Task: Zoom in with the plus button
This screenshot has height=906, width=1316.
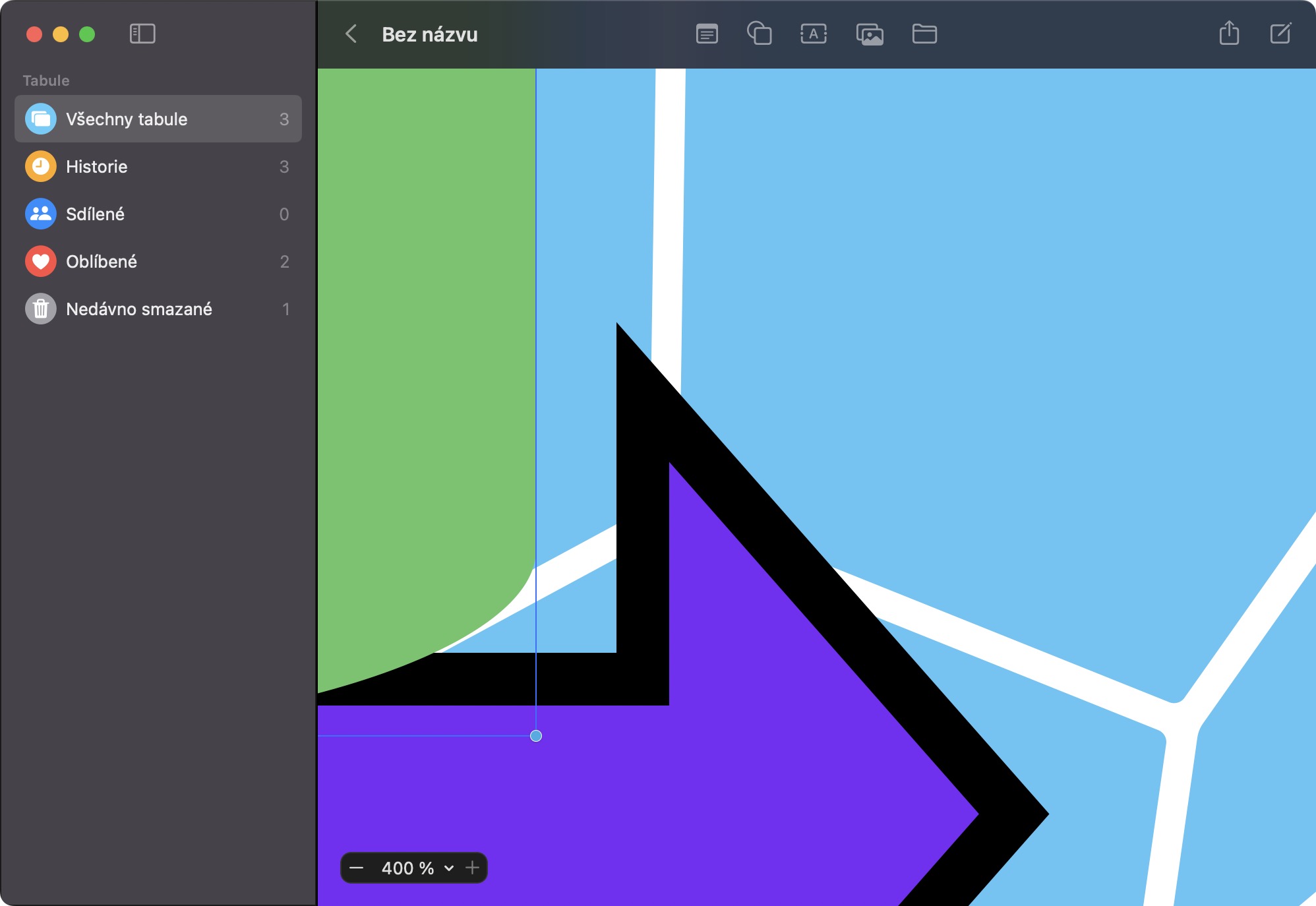Action: pos(472,868)
